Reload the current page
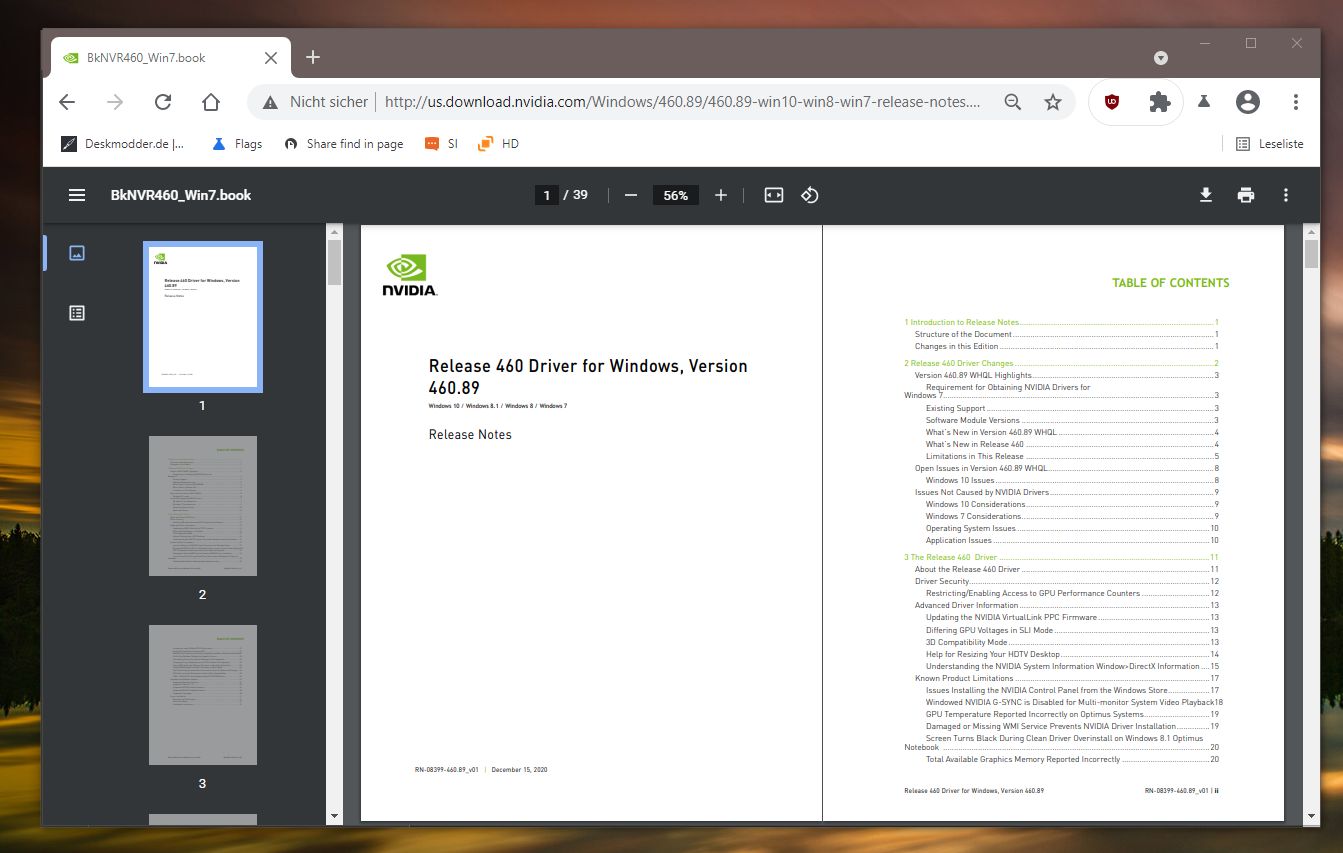This screenshot has height=853, width=1343. click(163, 102)
